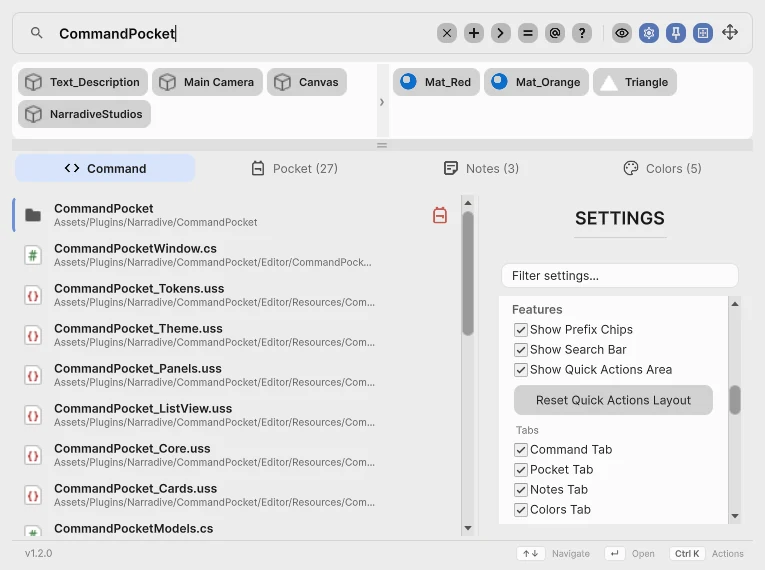Click settings panel scroll down arrow
The width and height of the screenshot is (765, 570).
(735, 516)
